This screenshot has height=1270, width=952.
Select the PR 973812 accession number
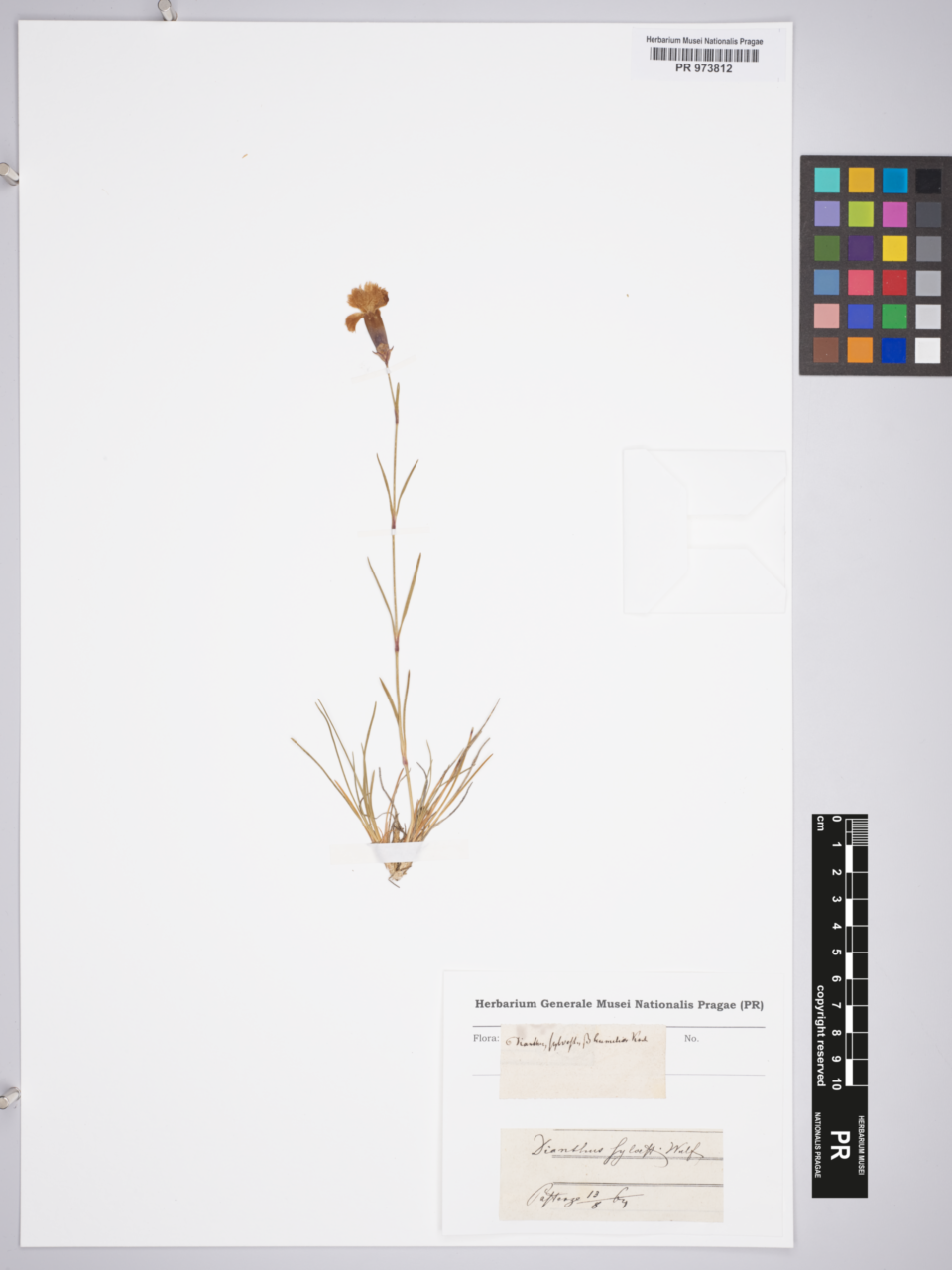(x=704, y=68)
